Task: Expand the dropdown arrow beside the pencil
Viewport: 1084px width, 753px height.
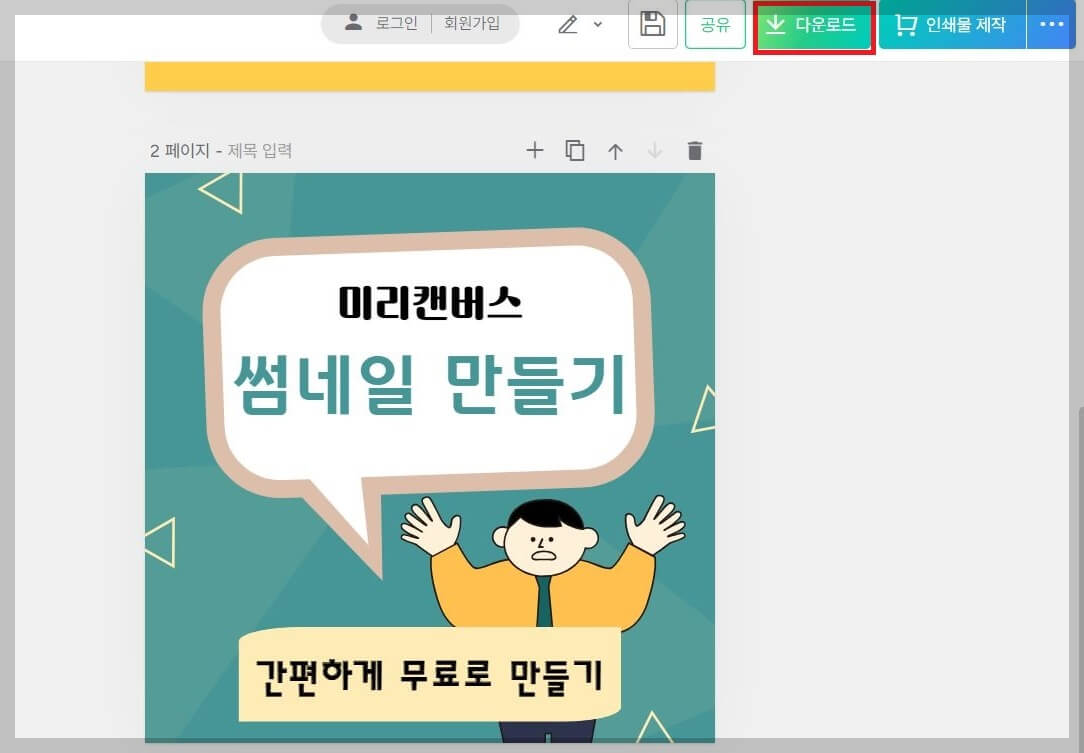Action: point(598,24)
